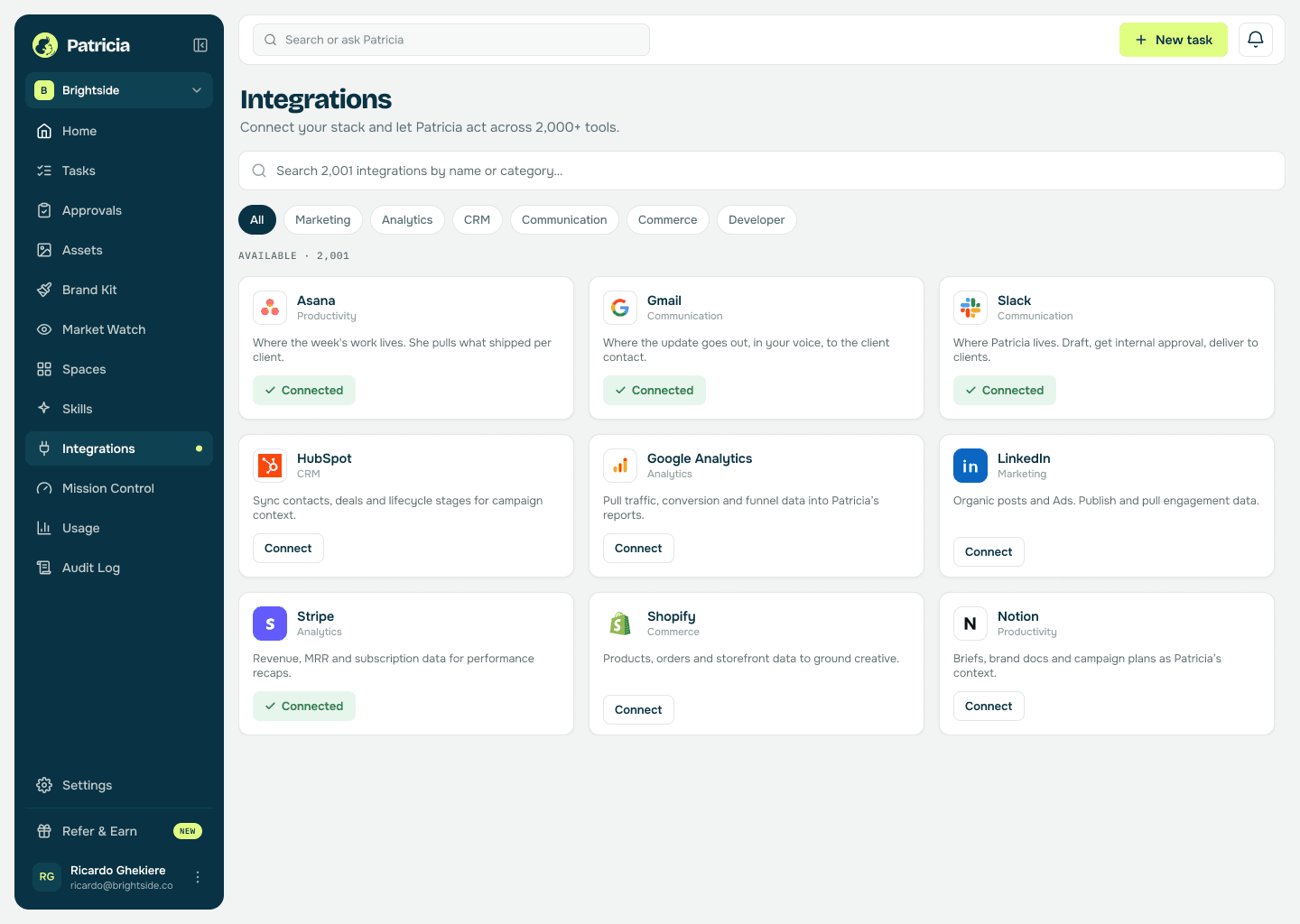1300x924 pixels.
Task: Filter integrations by Communication
Action: [564, 220]
